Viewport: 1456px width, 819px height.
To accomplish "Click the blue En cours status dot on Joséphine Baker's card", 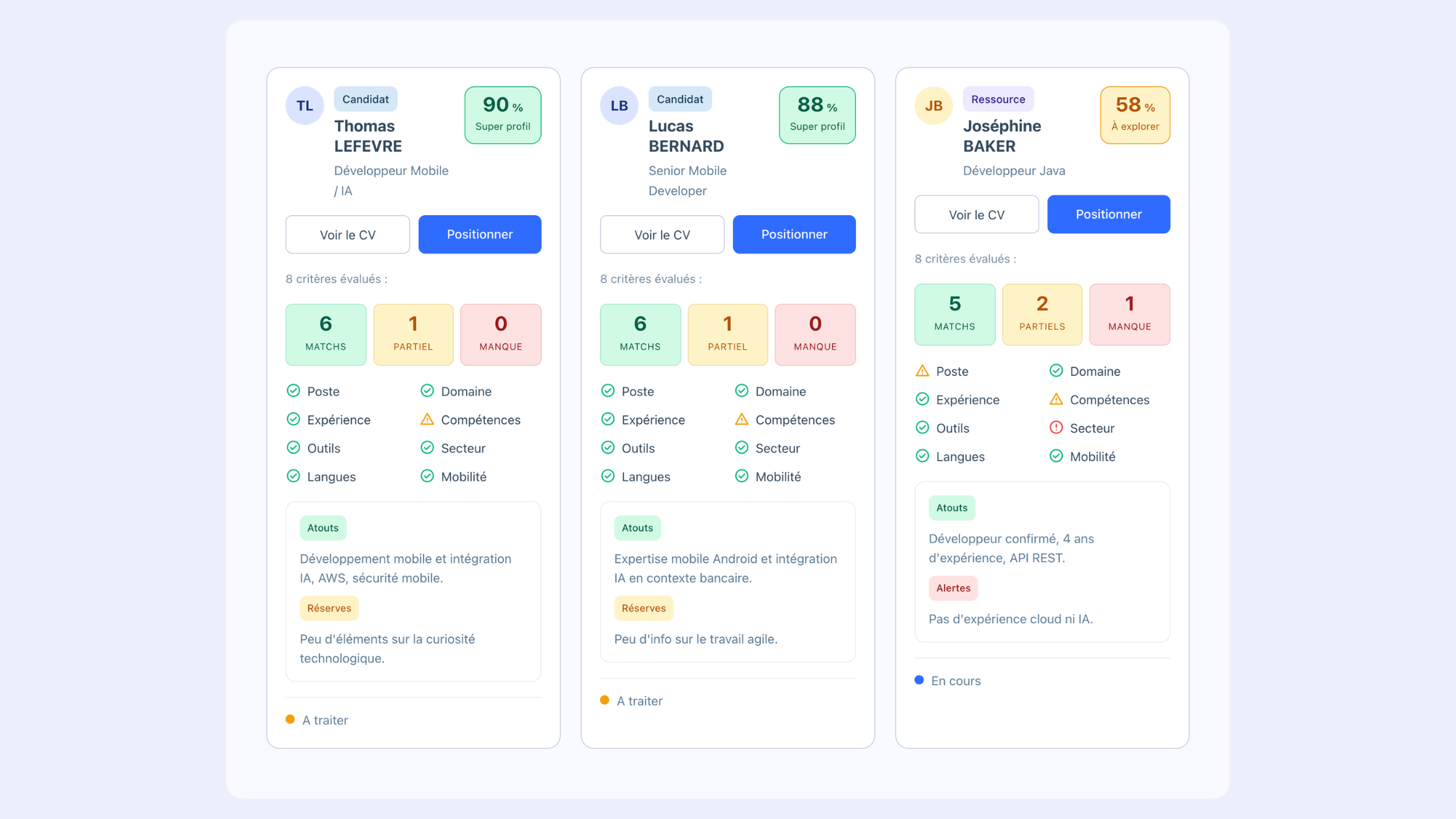I will click(919, 680).
